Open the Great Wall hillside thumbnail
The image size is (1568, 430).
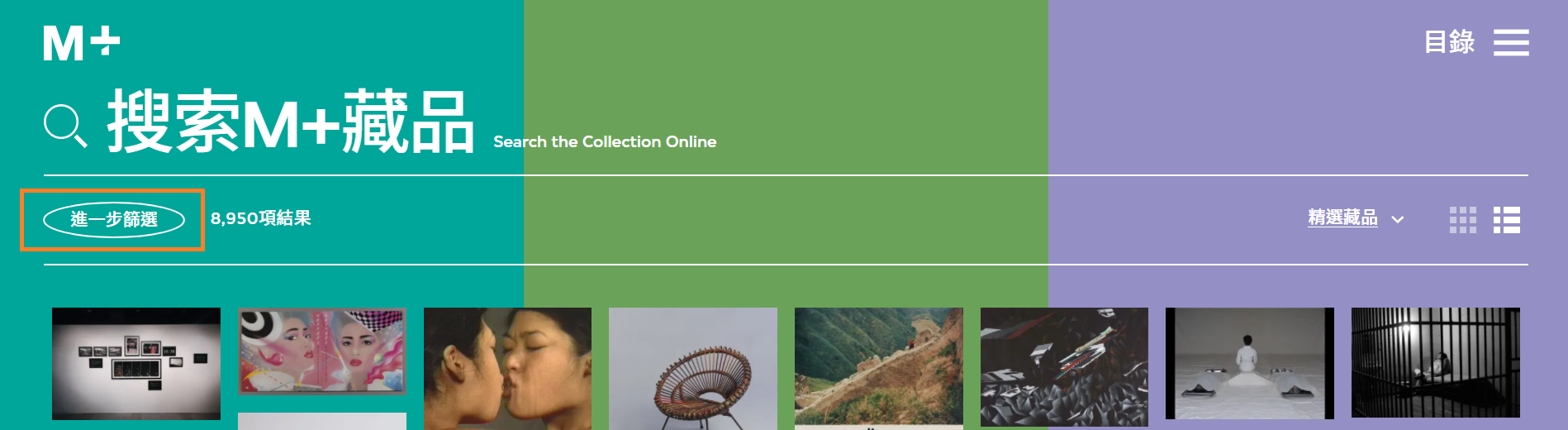pos(879,367)
